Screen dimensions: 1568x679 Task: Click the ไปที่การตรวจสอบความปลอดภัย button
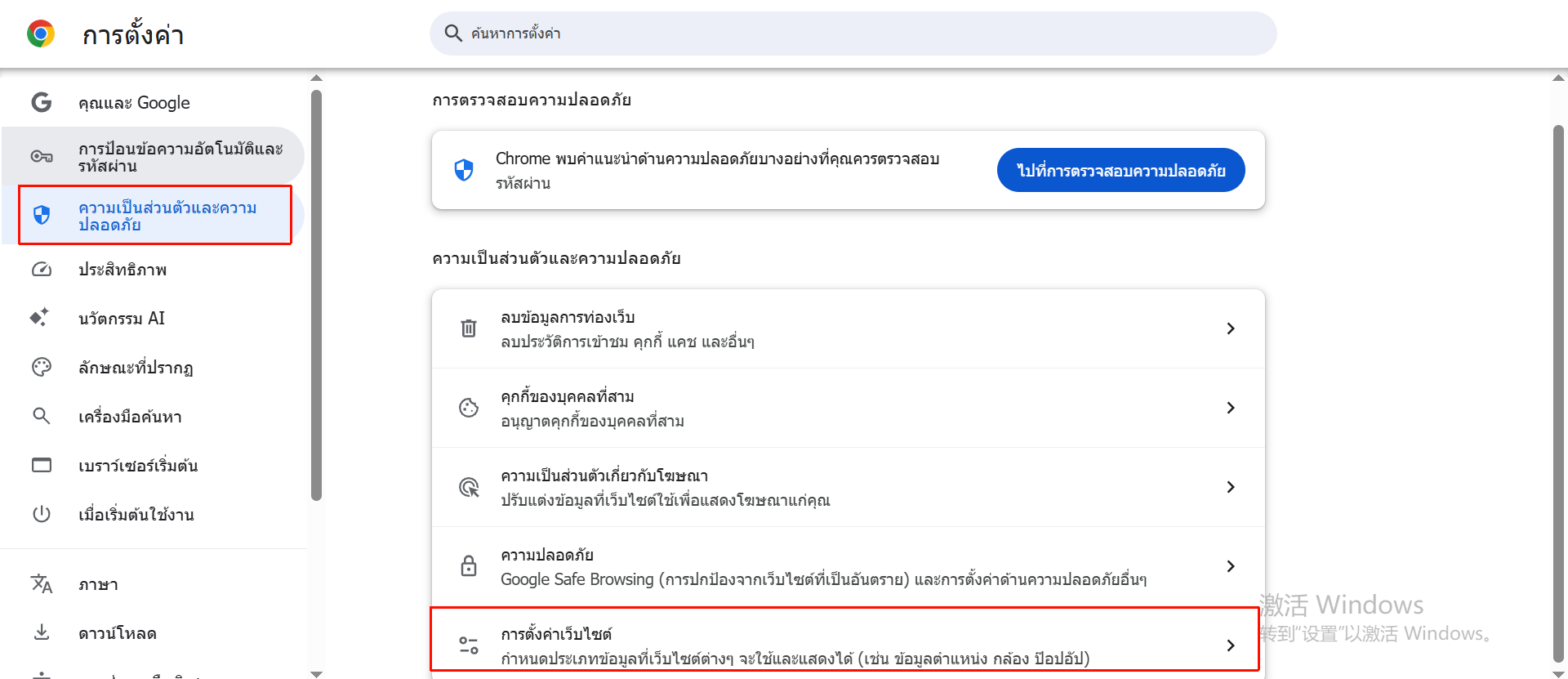click(1120, 170)
